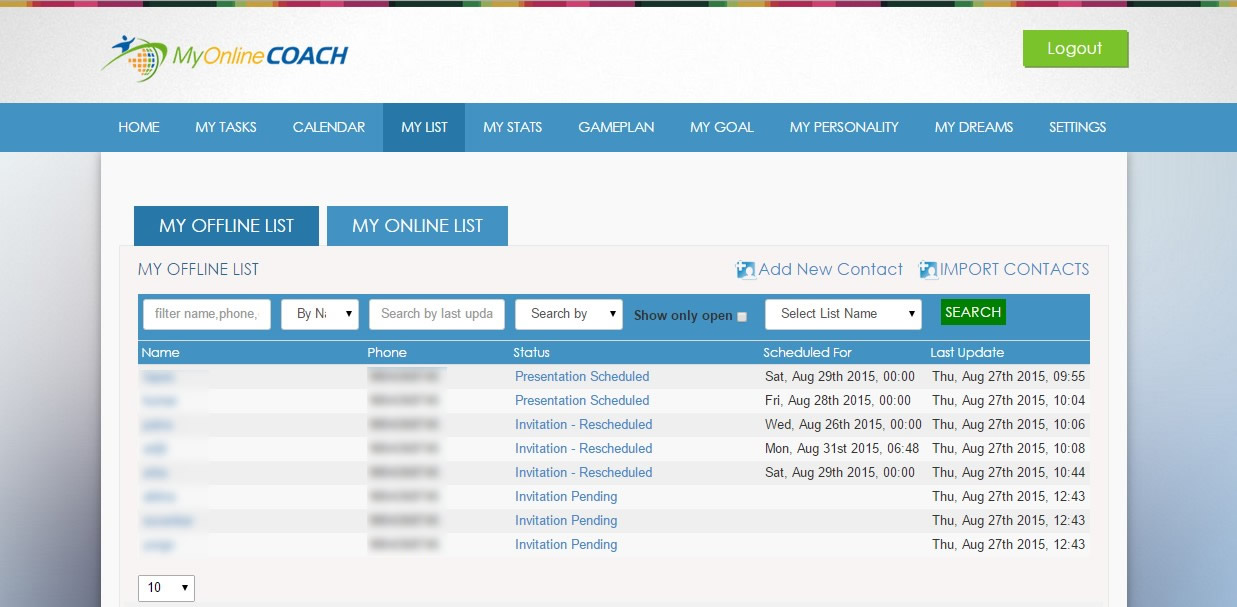Click the Last Update column header
This screenshot has width=1237, height=607.
tap(967, 353)
